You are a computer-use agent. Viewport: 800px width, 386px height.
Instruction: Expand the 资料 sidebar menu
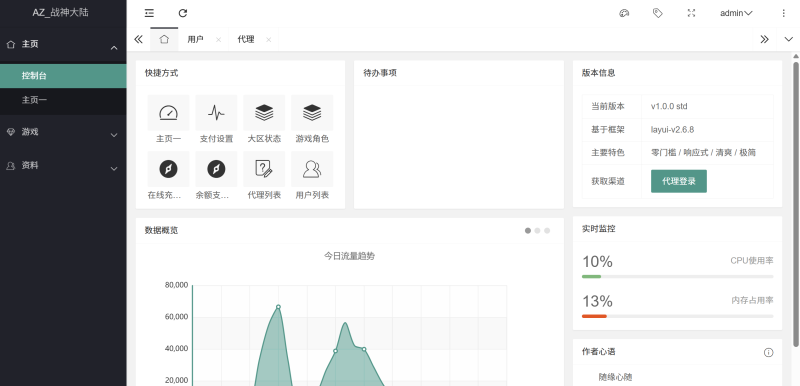[63, 166]
